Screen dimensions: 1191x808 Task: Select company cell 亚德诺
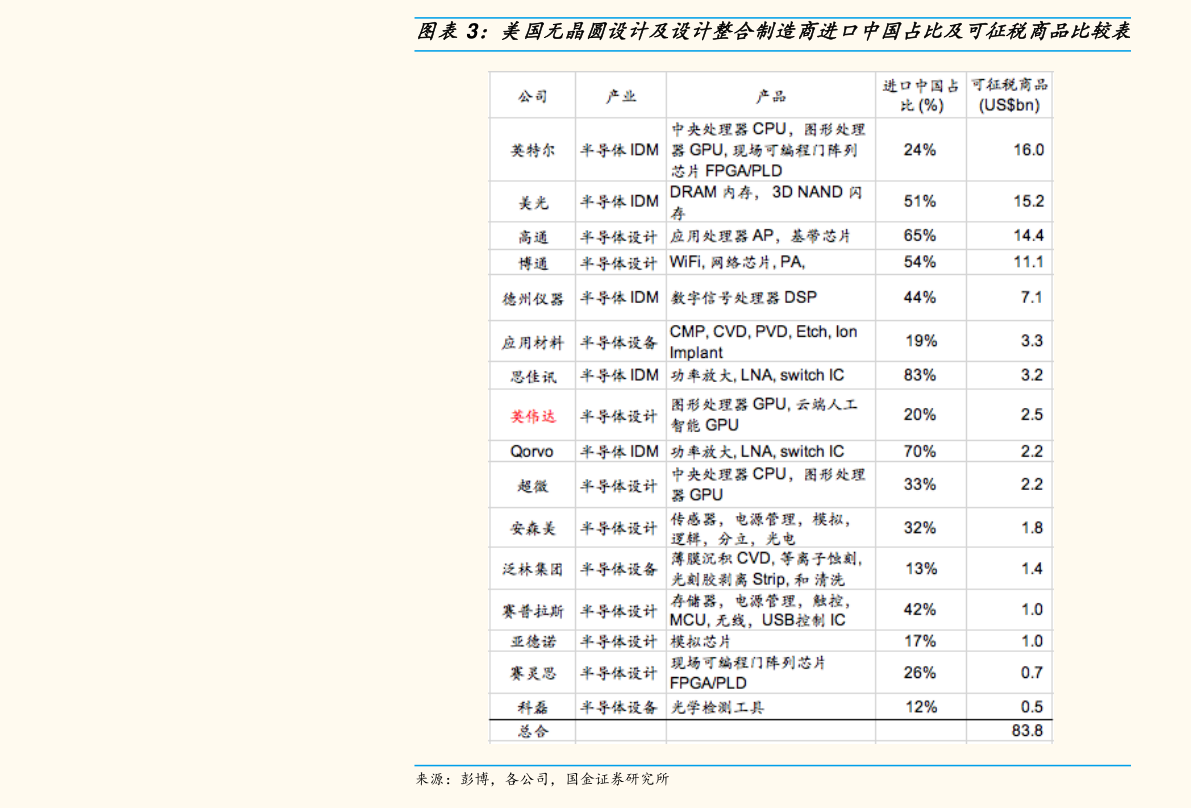pyautogui.click(x=532, y=642)
